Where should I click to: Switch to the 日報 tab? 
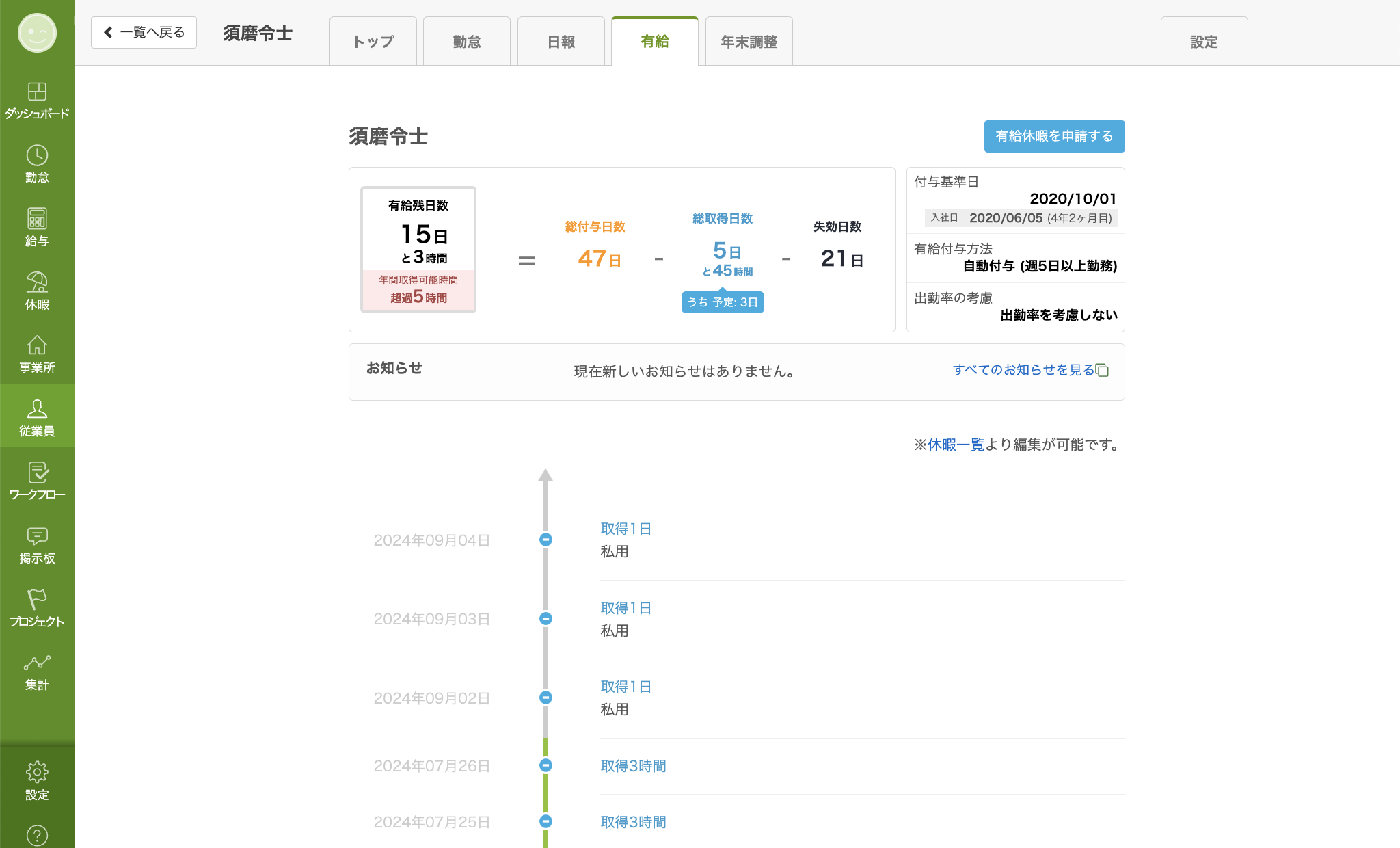pyautogui.click(x=561, y=42)
